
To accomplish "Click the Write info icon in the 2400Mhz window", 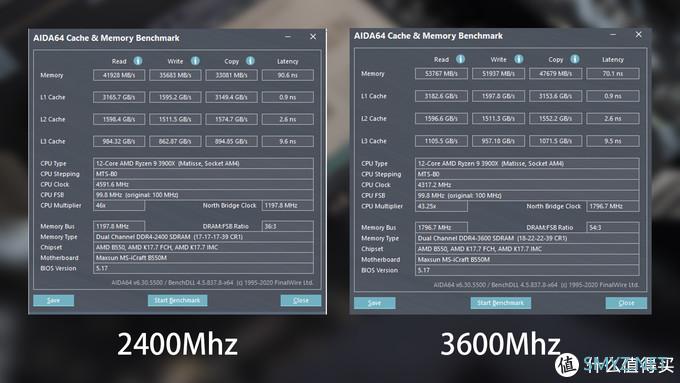I will 195,61.
